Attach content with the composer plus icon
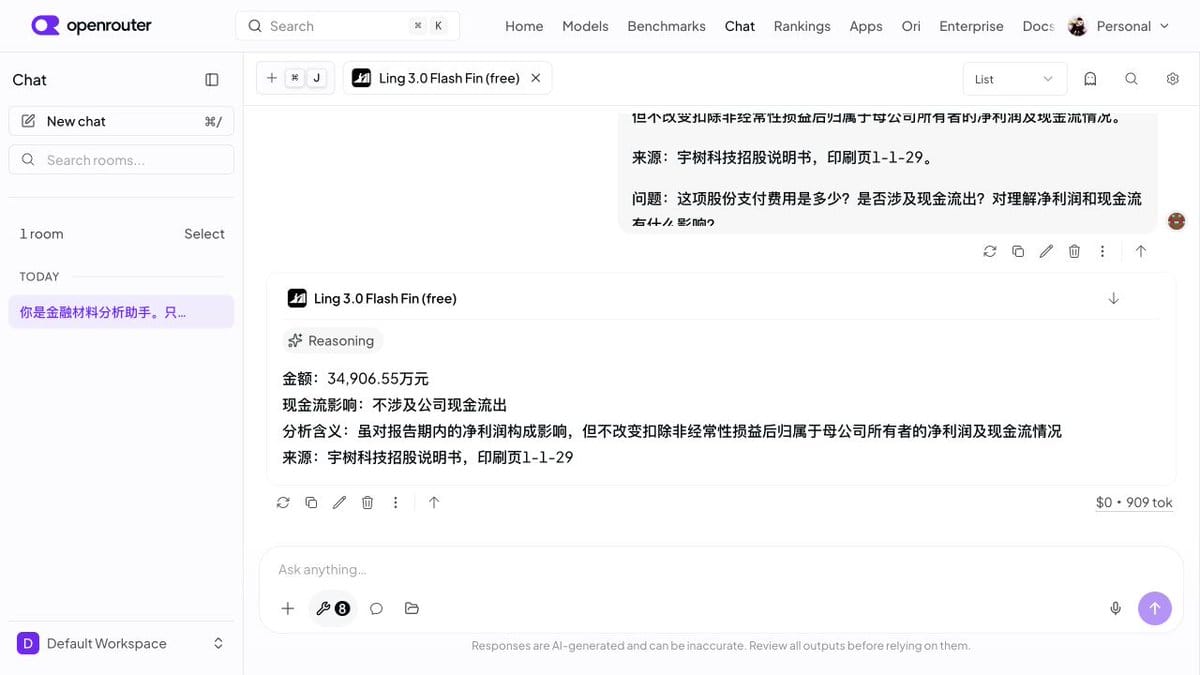 coord(288,608)
